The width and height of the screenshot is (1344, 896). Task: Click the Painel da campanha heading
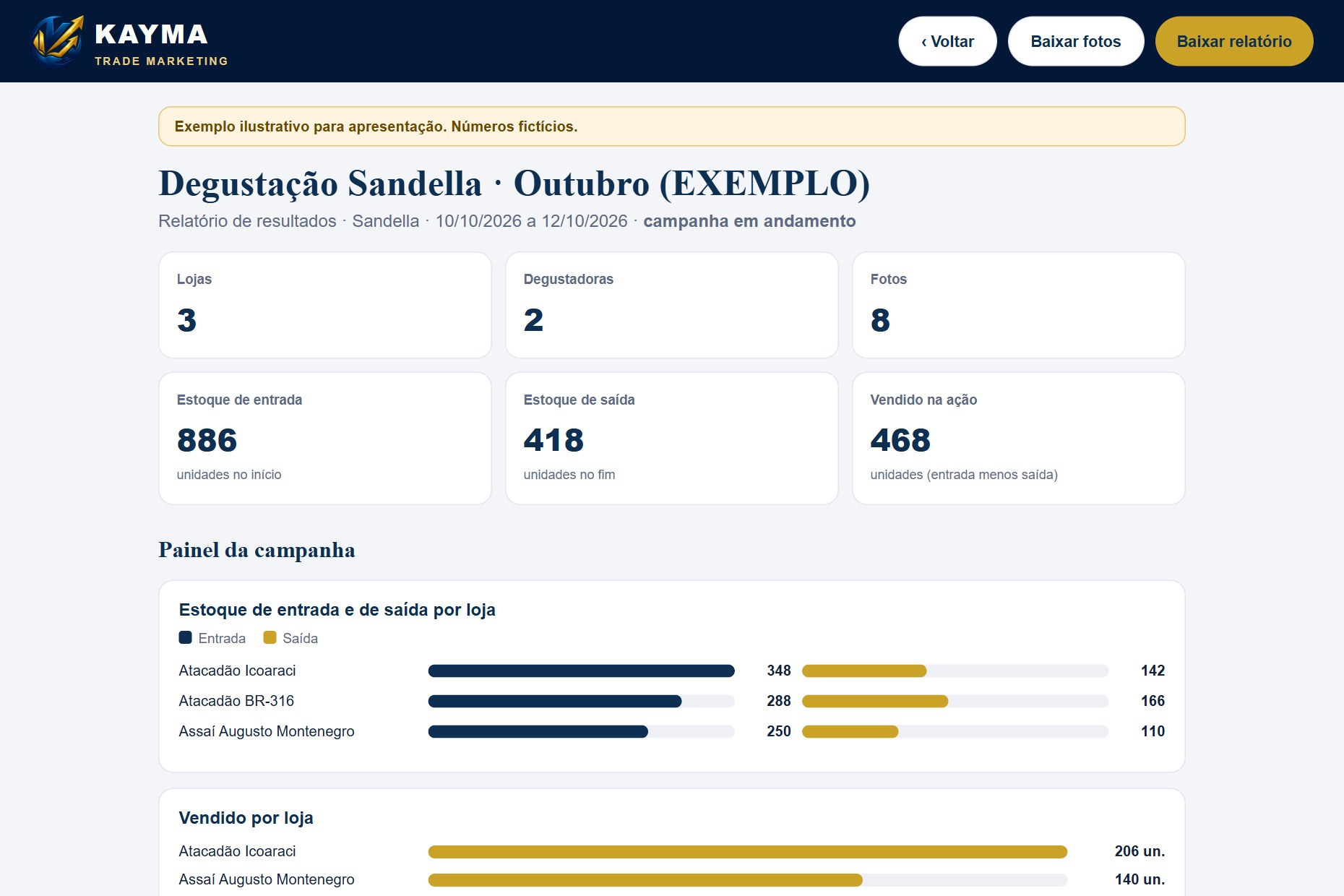pos(257,550)
